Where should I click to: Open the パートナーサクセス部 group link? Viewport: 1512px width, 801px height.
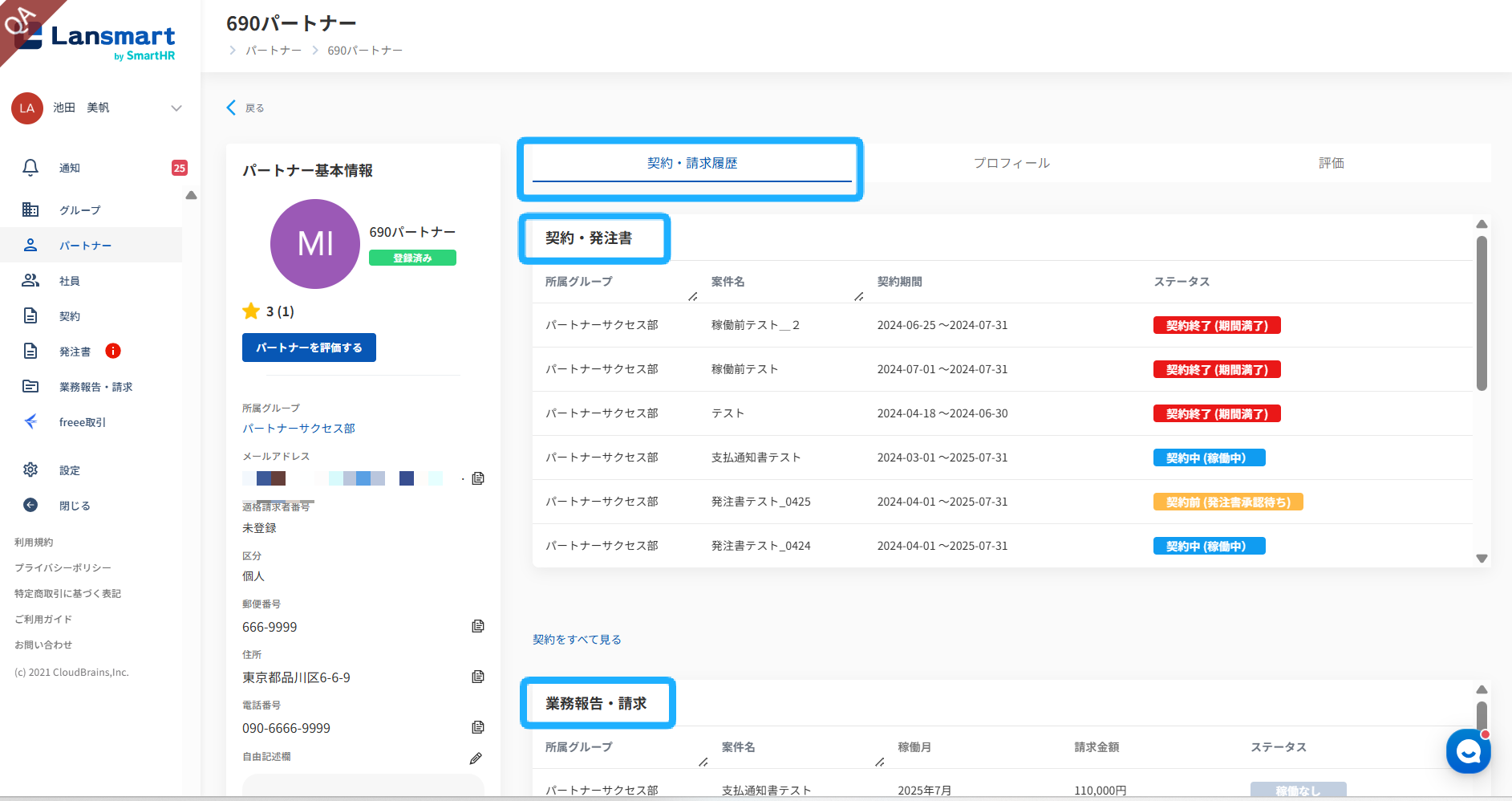(298, 429)
